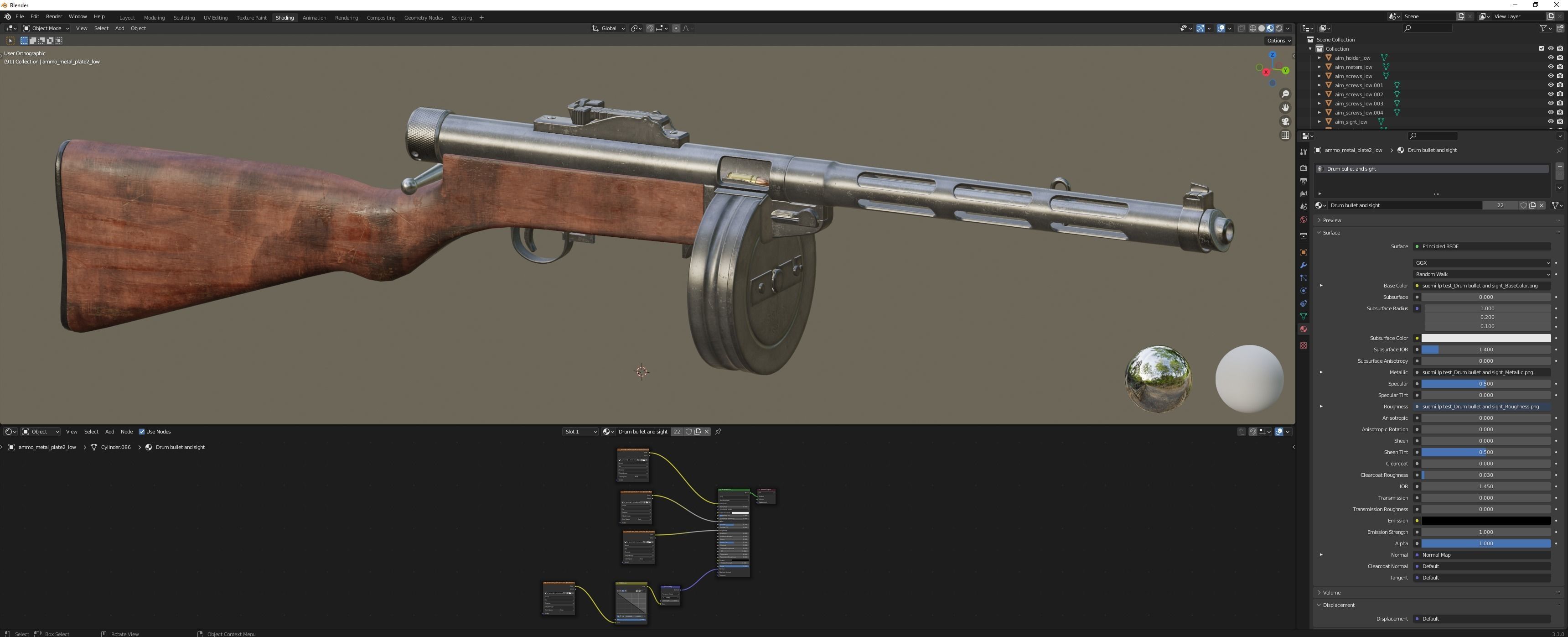
Task: Switch to the UV Editing workspace tab
Action: tap(216, 17)
